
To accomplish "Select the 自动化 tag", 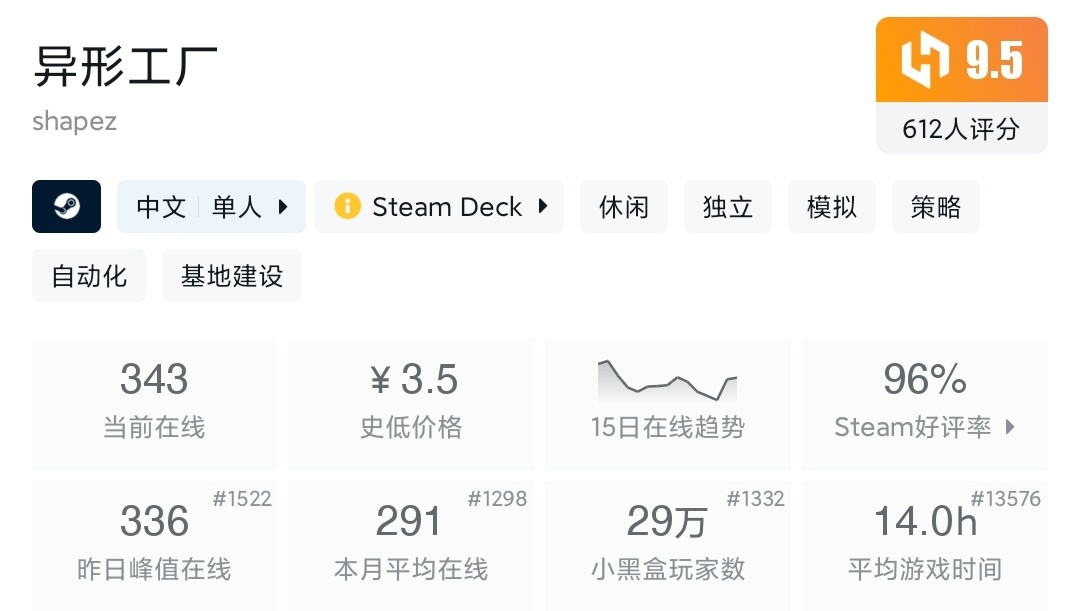I will [89, 276].
